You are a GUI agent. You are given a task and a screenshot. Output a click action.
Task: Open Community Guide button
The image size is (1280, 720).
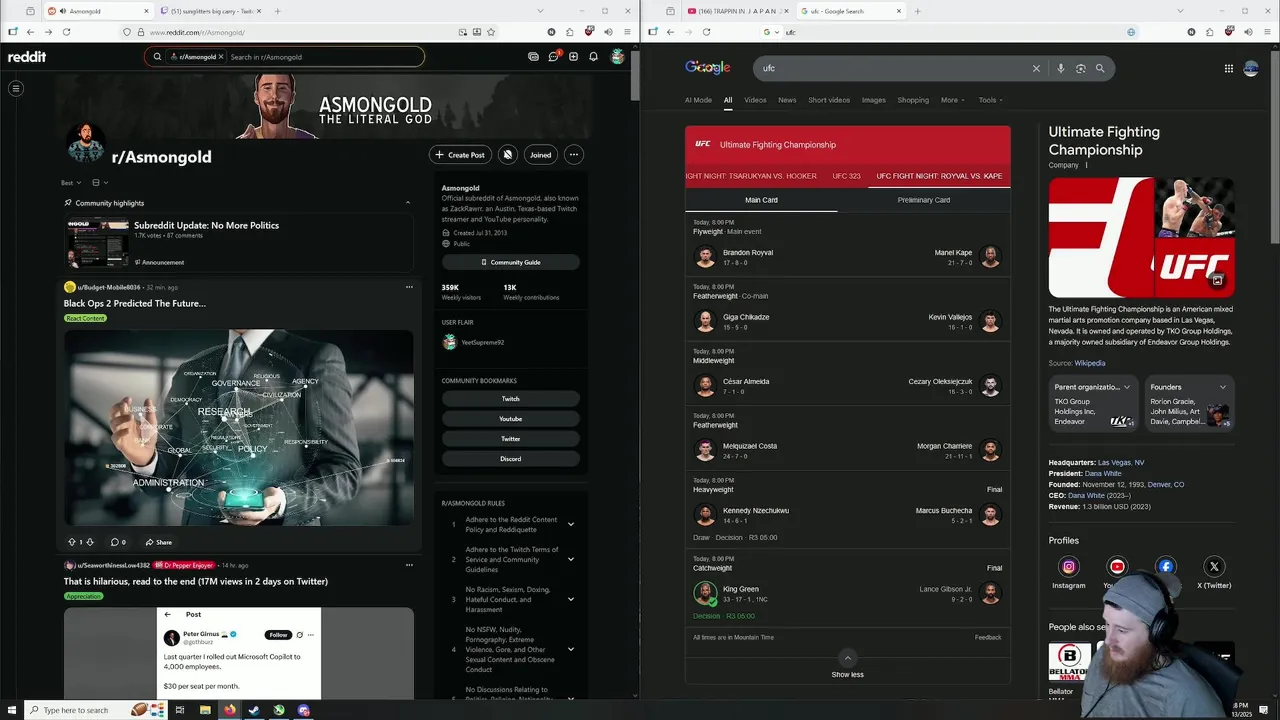click(x=511, y=262)
